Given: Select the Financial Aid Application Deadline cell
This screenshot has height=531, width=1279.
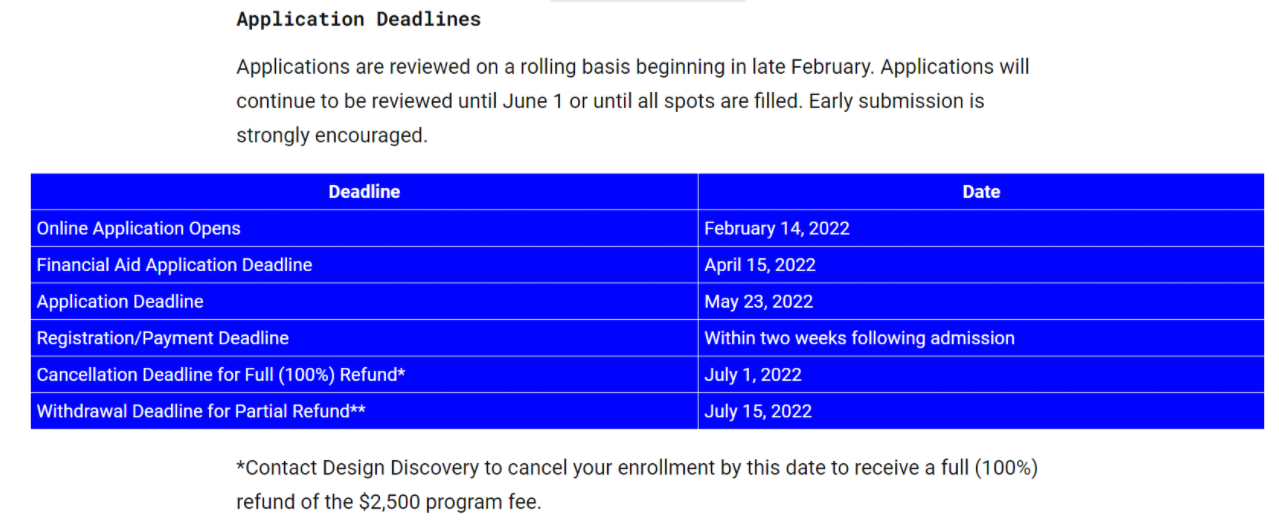Looking at the screenshot, I should 175,265.
